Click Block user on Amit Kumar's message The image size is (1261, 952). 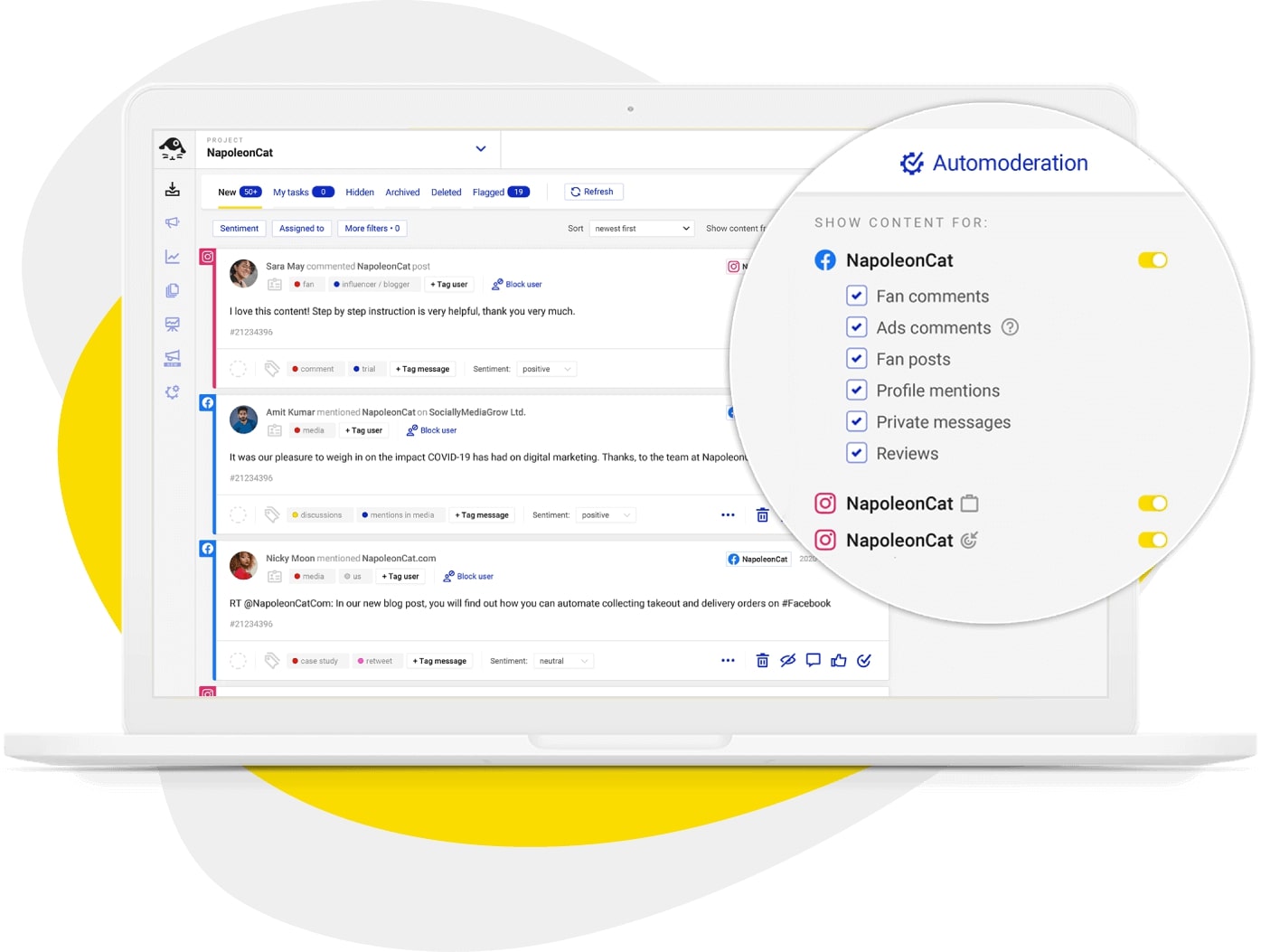pyautogui.click(x=432, y=431)
